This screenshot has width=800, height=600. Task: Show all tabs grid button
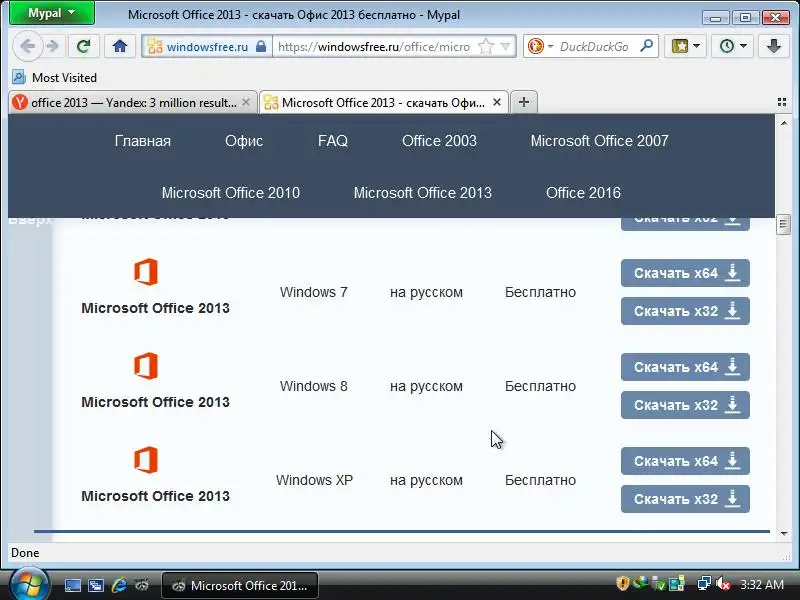782,102
